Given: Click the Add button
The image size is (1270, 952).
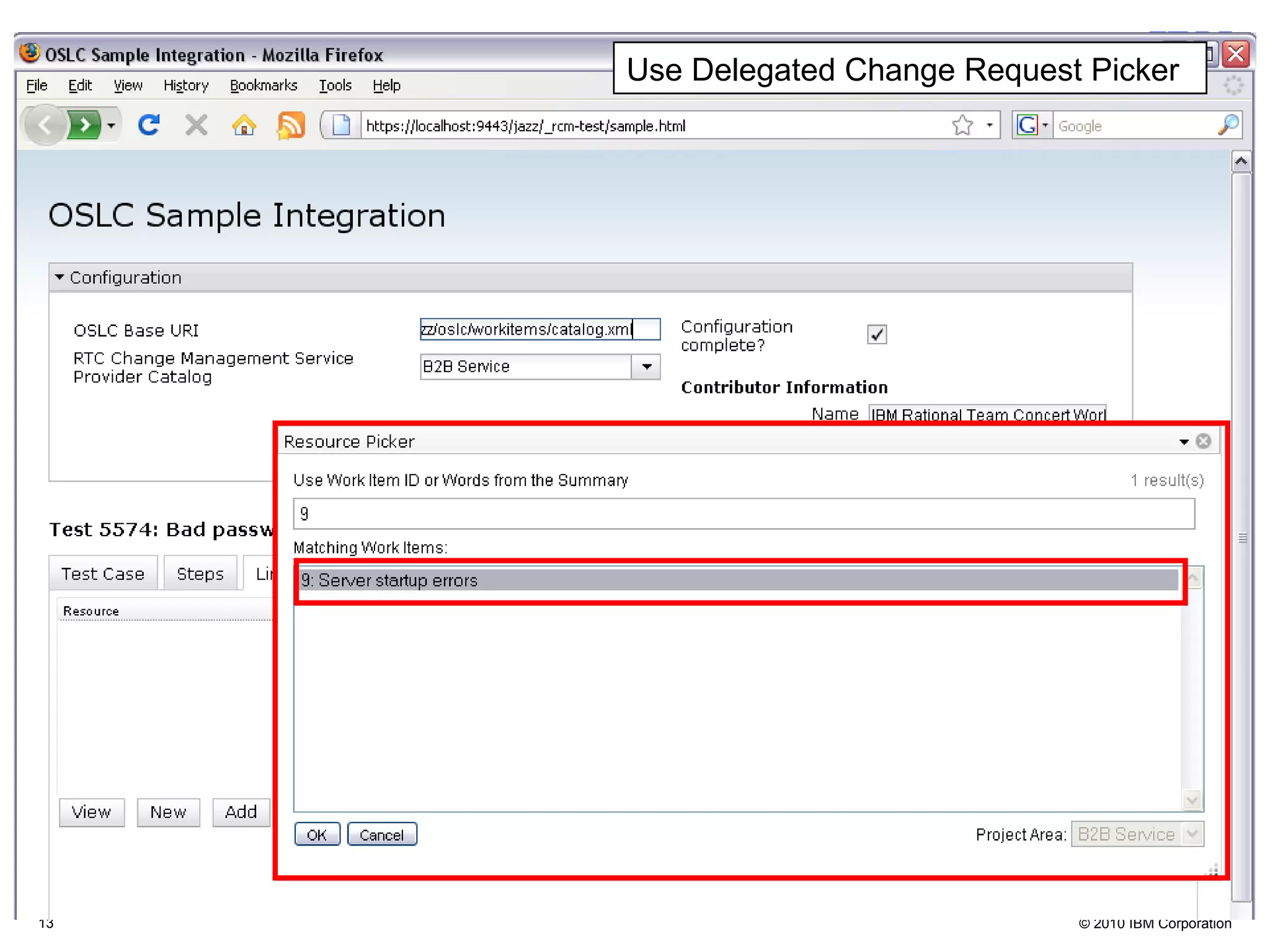Looking at the screenshot, I should pyautogui.click(x=241, y=812).
